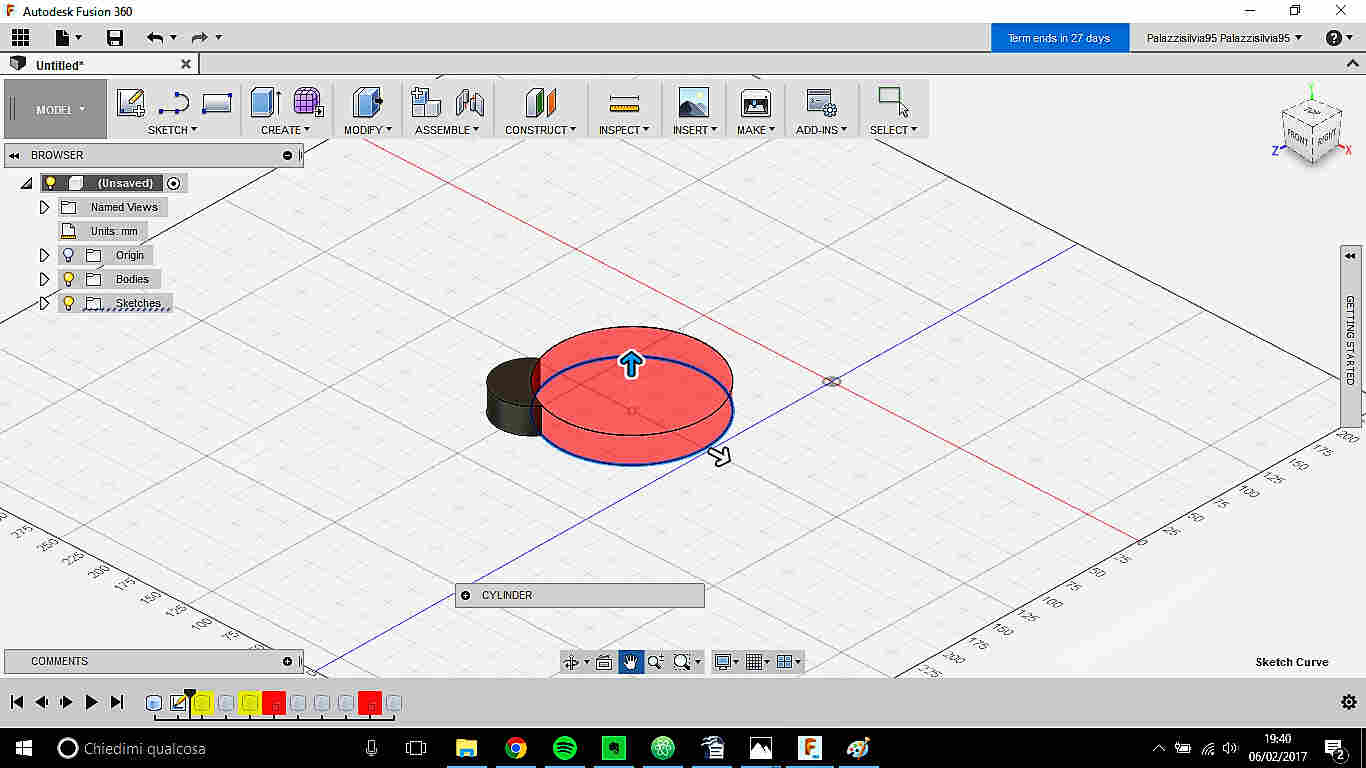Toggle Origin folder light bulb
This screenshot has width=1366, height=768.
pyautogui.click(x=68, y=255)
